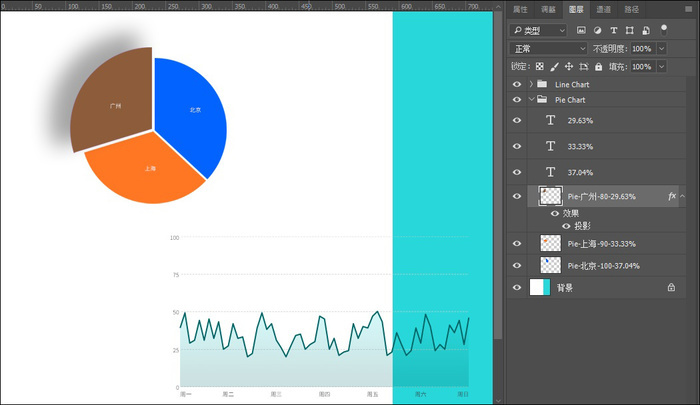Hide the Pie-上海-90-33.33% layer
Viewport: 700px width, 405px height.
[517, 243]
